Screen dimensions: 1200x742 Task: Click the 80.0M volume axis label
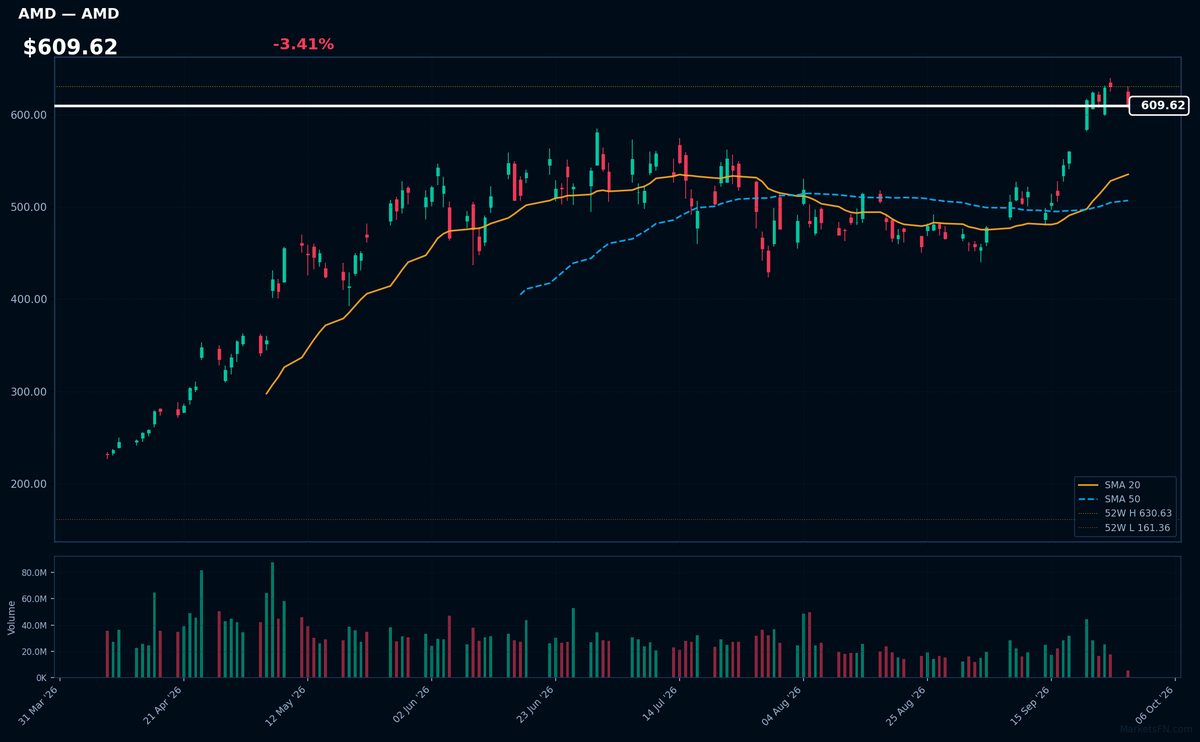tap(33, 573)
